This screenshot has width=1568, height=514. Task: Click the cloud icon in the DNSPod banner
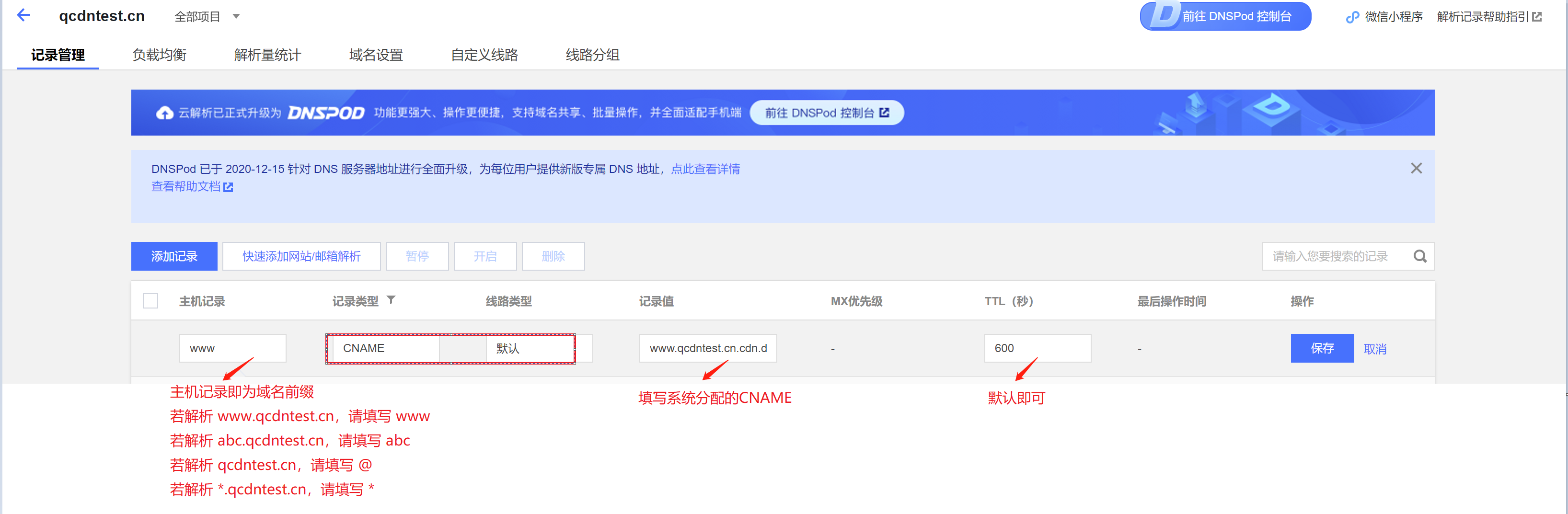click(164, 113)
